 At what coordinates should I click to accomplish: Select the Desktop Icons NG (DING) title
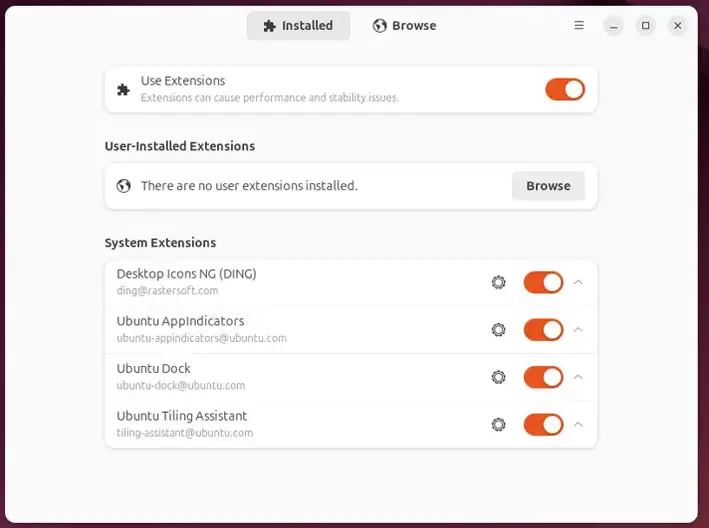[x=186, y=274]
